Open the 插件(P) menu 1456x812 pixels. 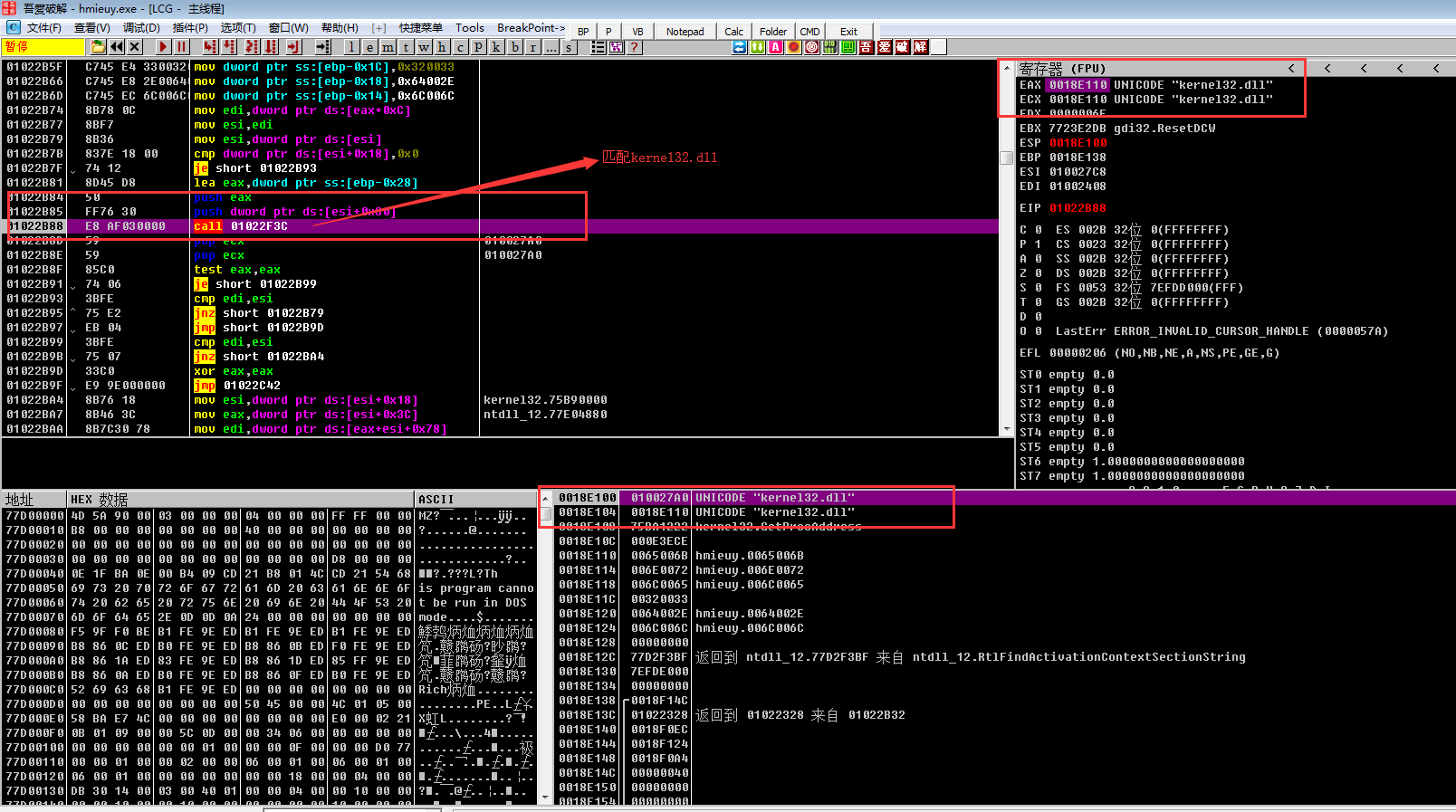point(190,28)
